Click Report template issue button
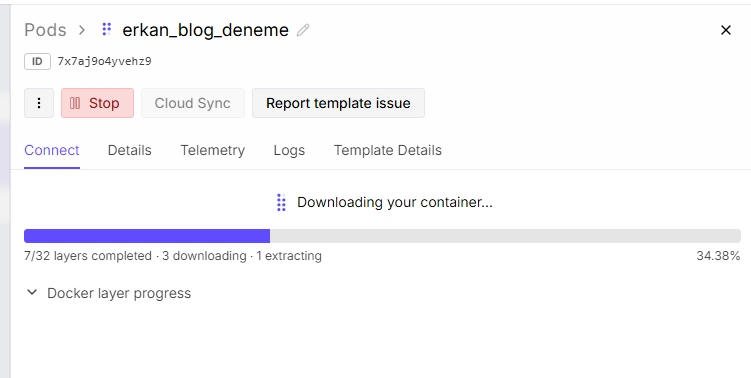This screenshot has height=378, width=751. pos(338,103)
